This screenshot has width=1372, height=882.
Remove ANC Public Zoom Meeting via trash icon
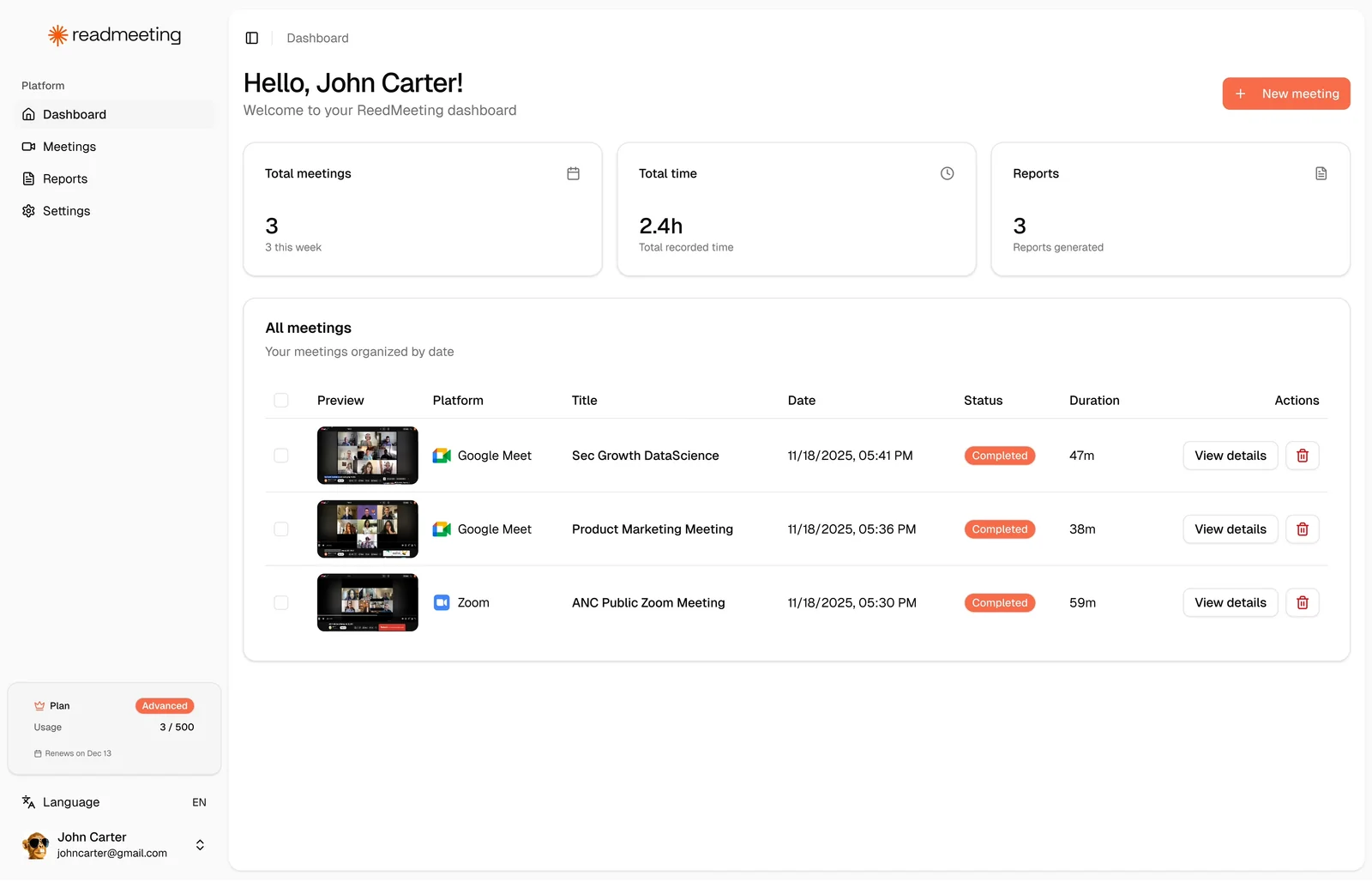tap(1302, 603)
